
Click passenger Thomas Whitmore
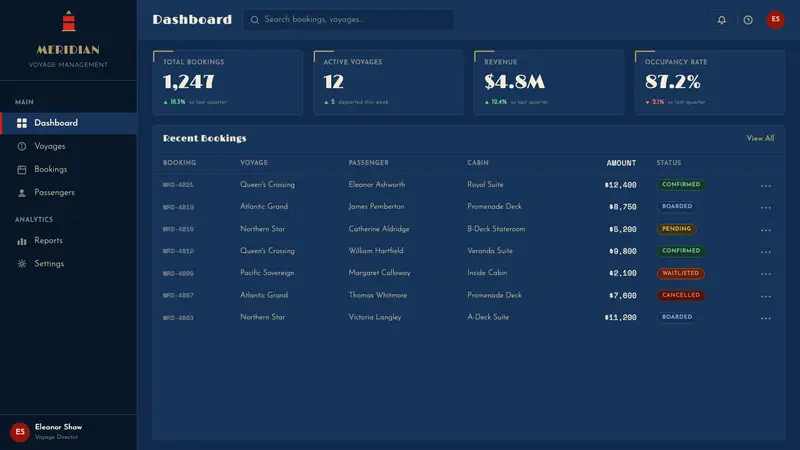click(x=378, y=295)
